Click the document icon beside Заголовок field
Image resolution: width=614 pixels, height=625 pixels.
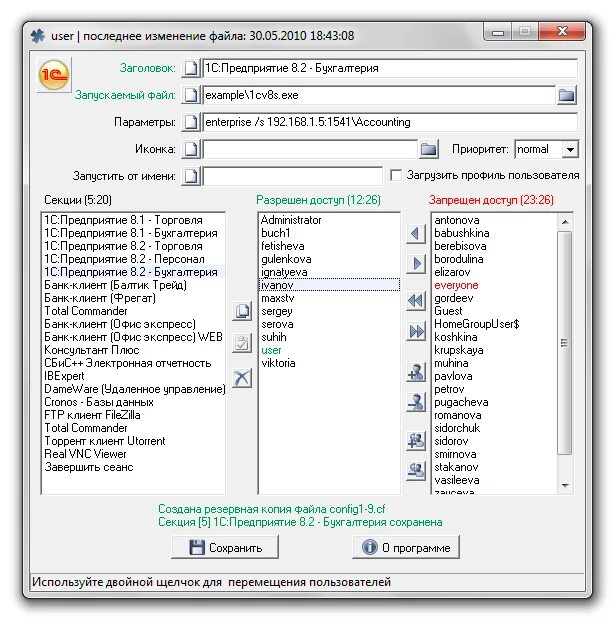click(x=191, y=68)
